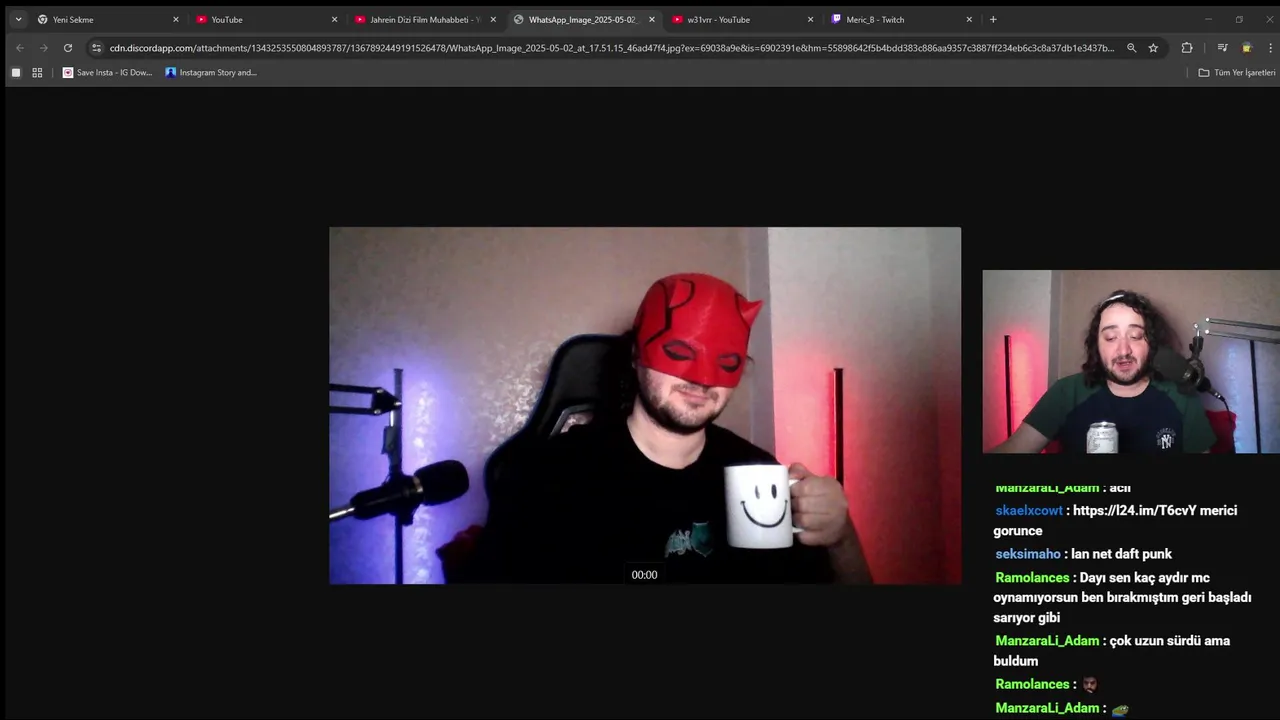This screenshot has width=1280, height=720.
Task: Click the 00:00 timestamp overlay
Action: click(645, 575)
